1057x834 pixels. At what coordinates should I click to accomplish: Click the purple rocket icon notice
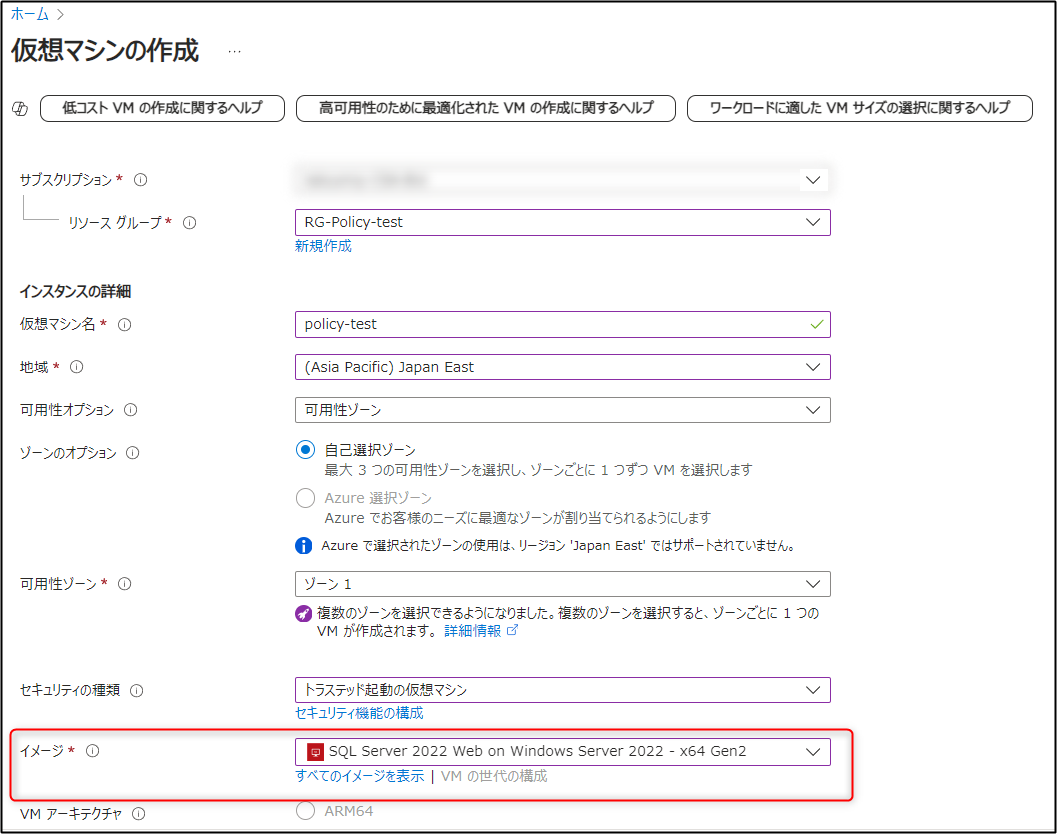(x=303, y=614)
